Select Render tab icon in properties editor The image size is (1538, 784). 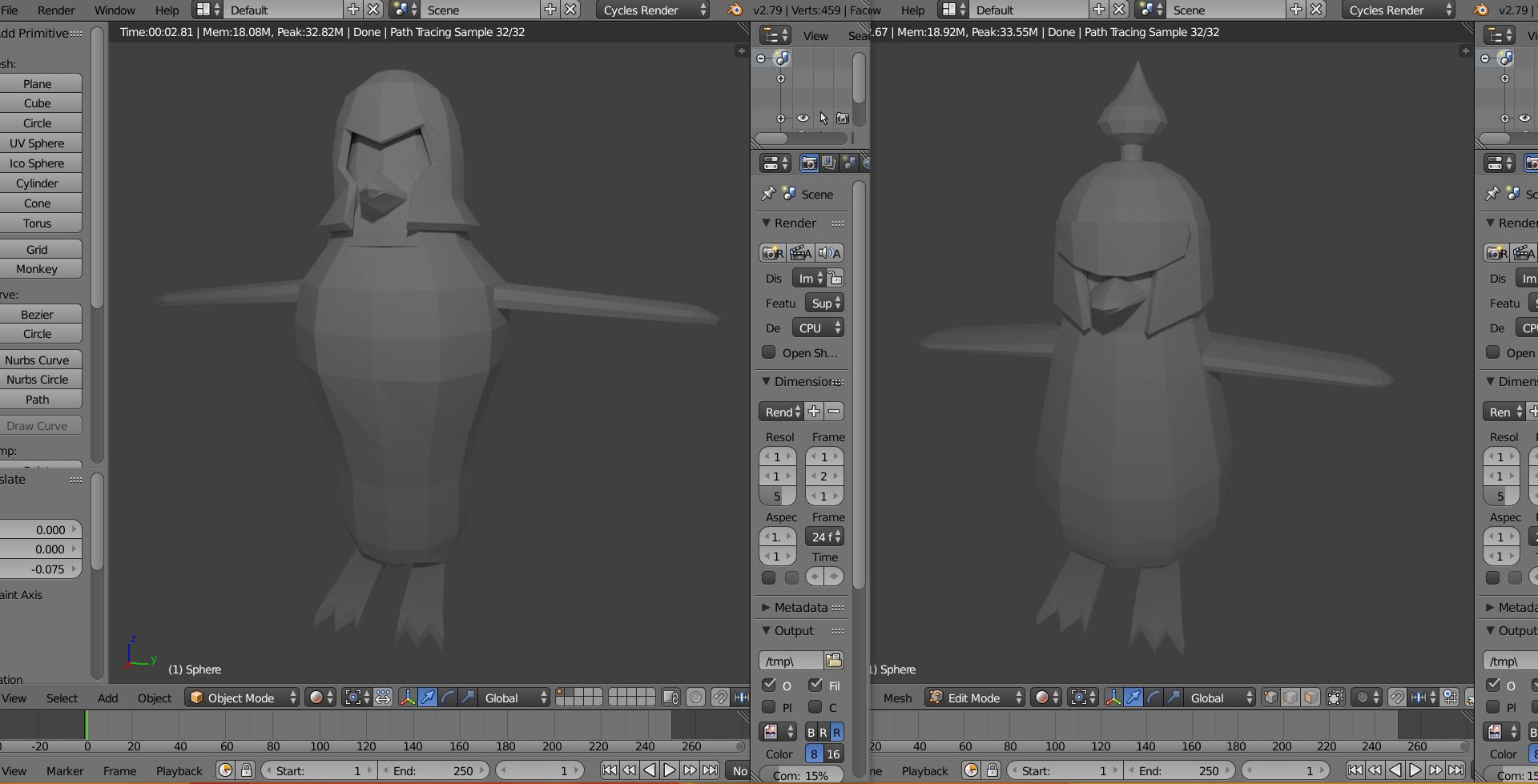(x=809, y=163)
